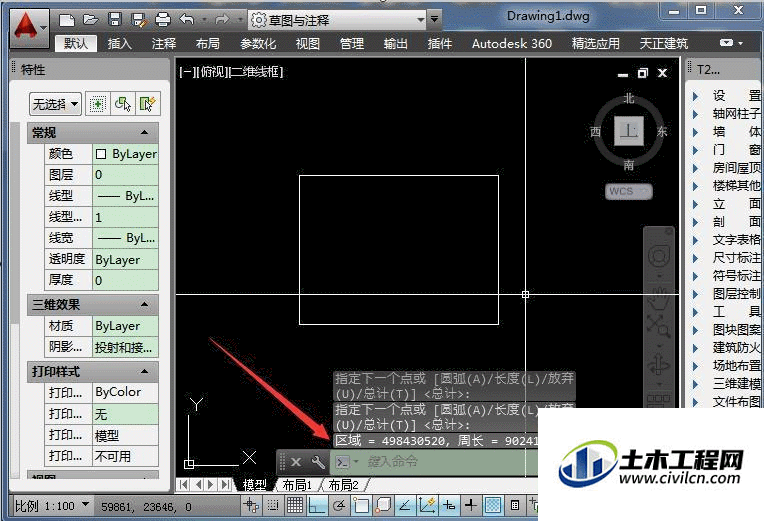Click the Plot printer icon

point(163,20)
